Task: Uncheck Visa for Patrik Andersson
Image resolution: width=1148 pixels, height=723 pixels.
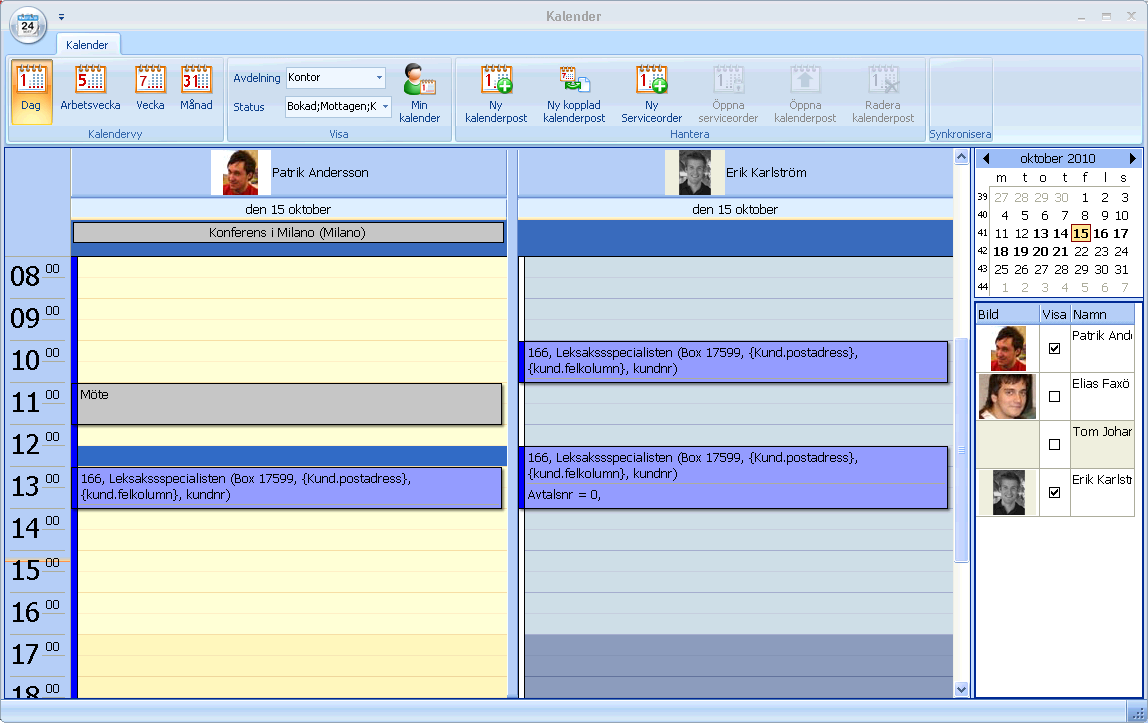Action: pyautogui.click(x=1054, y=349)
